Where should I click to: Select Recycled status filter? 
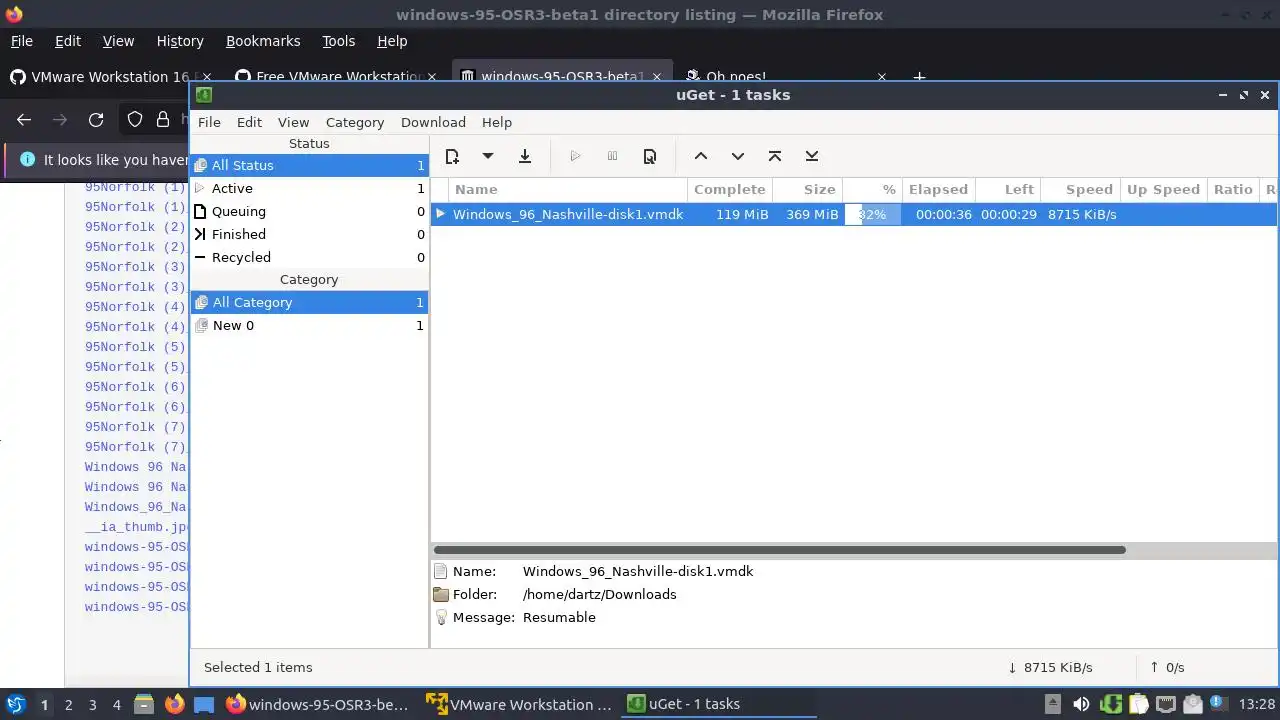tap(309, 257)
